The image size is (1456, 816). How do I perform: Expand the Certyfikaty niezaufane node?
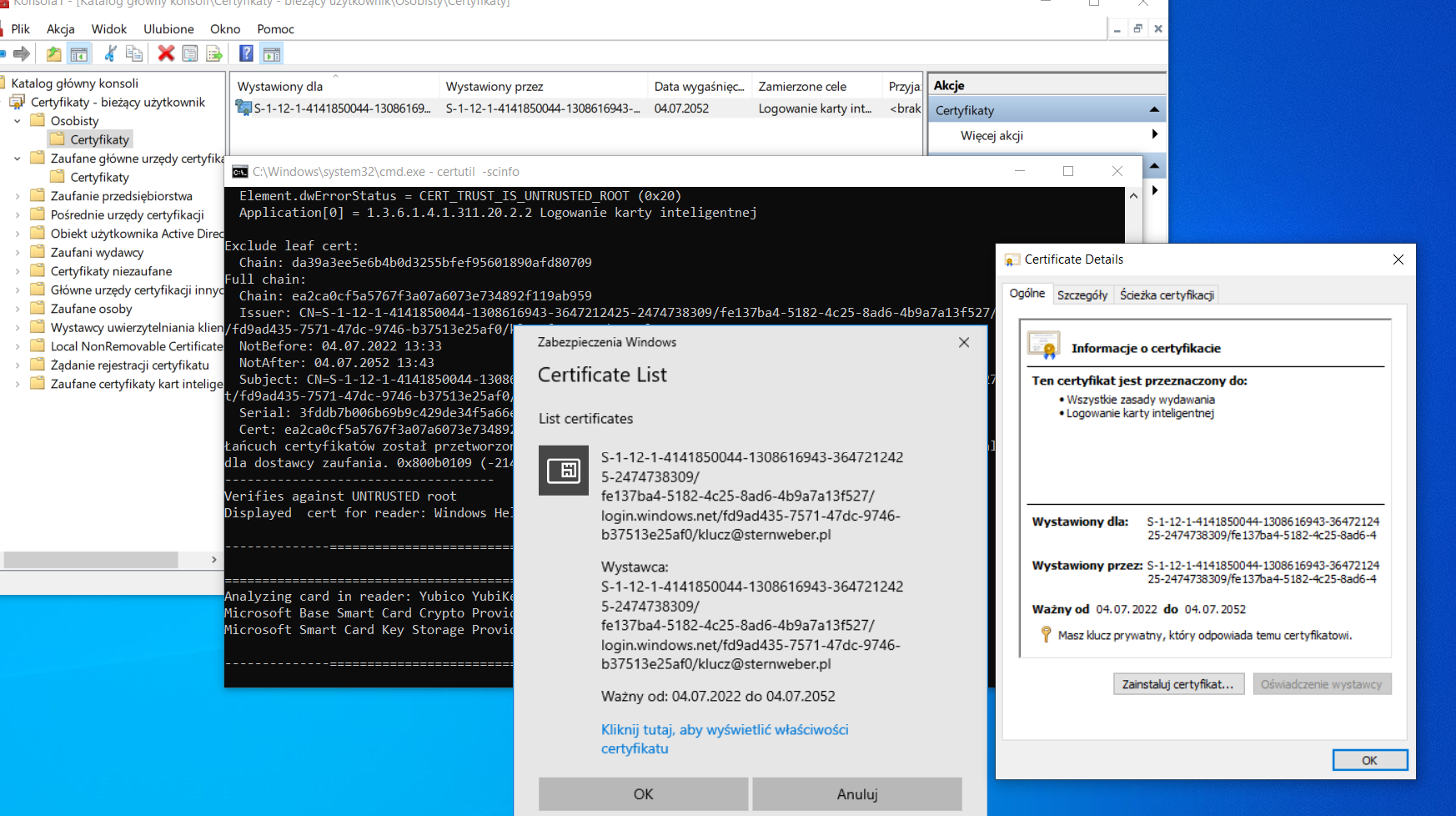pos(18,271)
